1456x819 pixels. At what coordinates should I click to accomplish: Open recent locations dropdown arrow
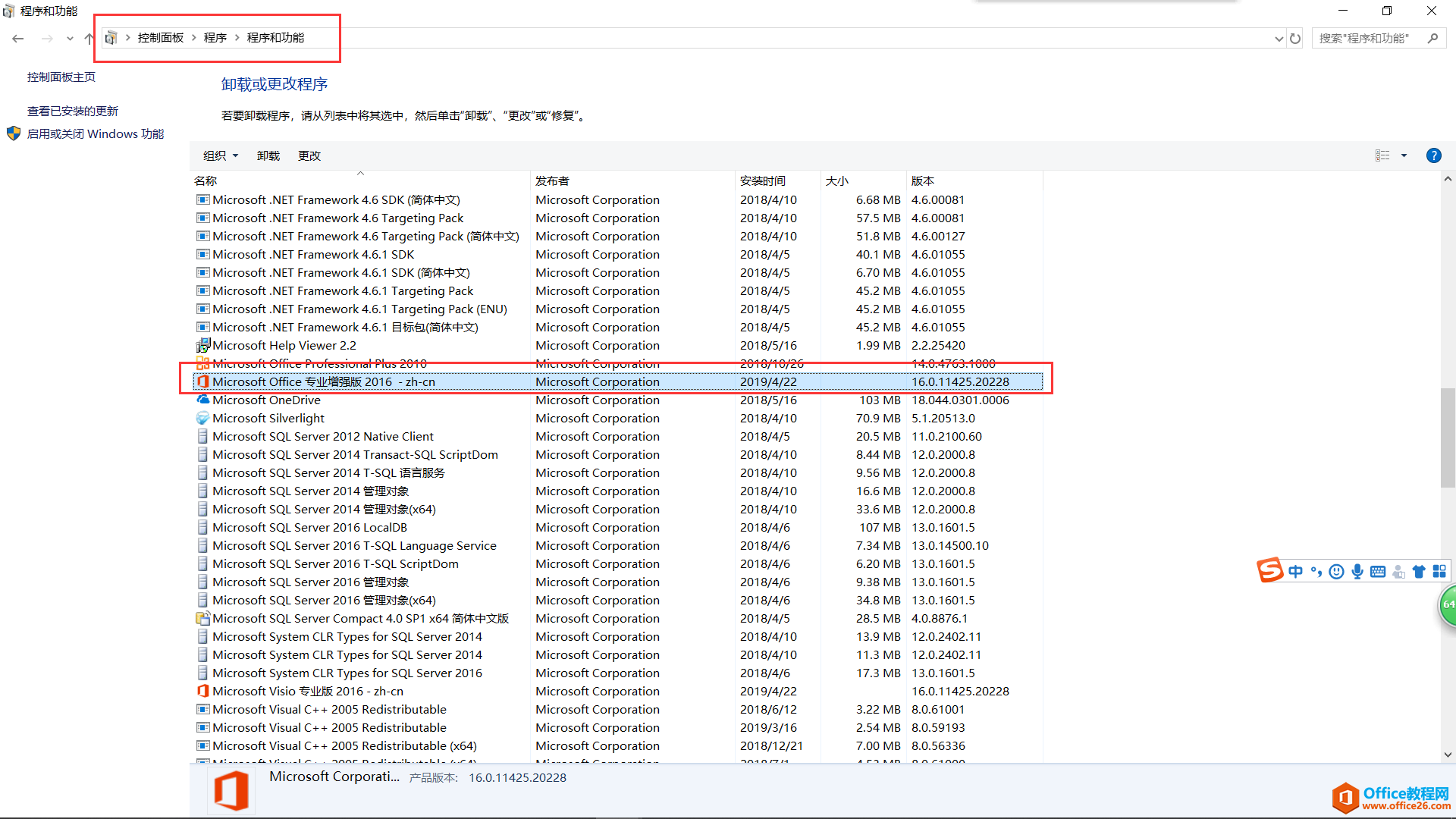70,38
